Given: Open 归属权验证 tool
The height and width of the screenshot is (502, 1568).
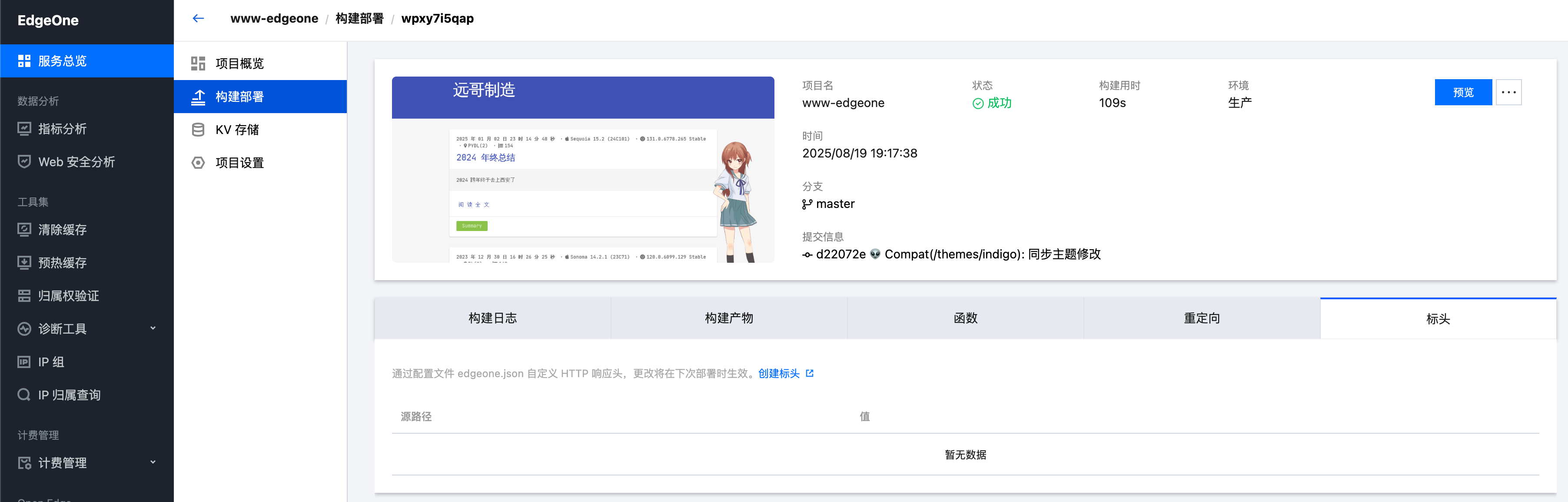Looking at the screenshot, I should click(68, 295).
